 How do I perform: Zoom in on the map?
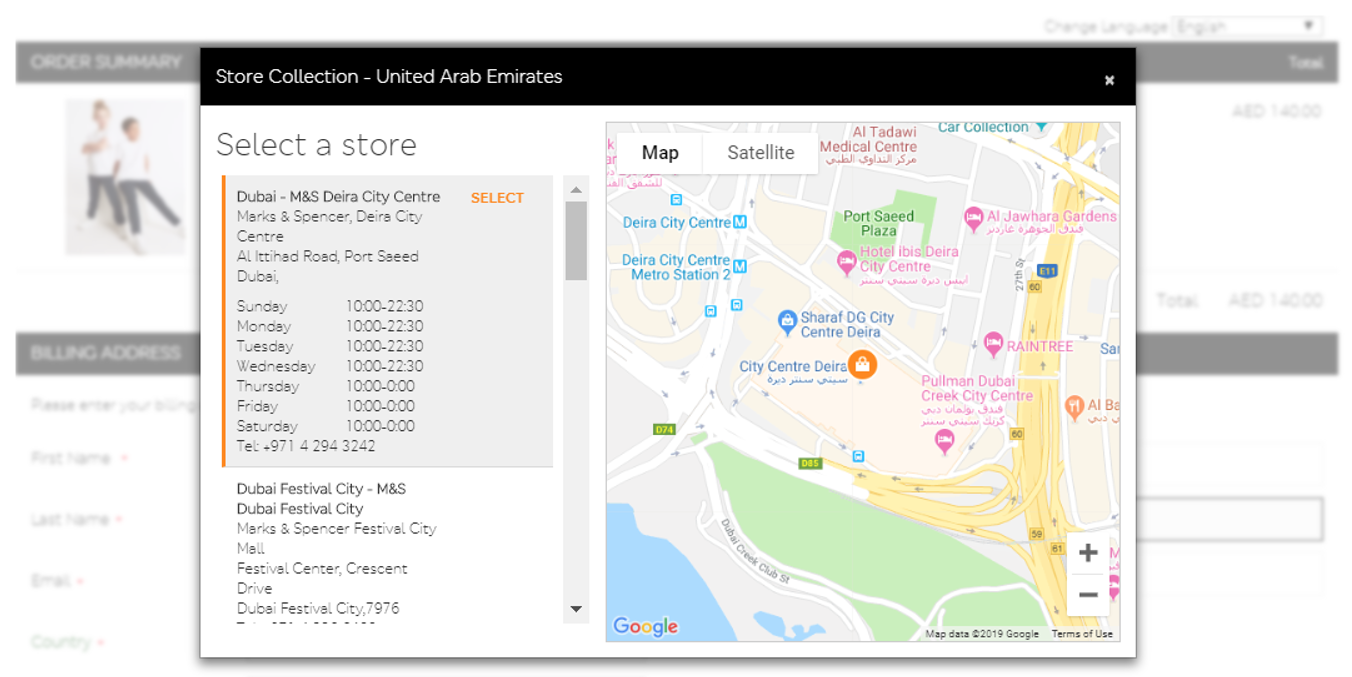click(1088, 552)
